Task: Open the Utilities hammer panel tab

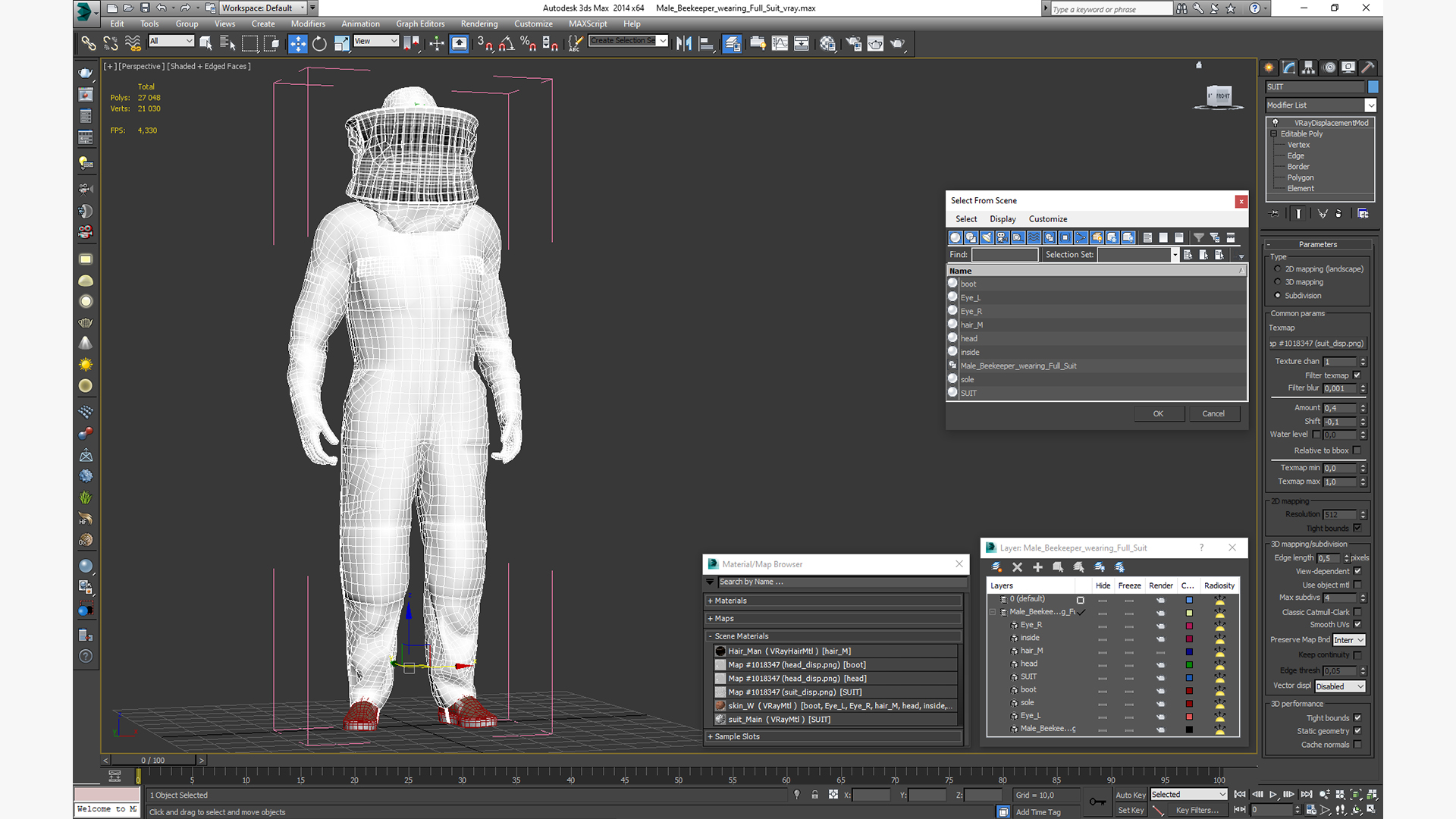Action: pyautogui.click(x=1368, y=67)
